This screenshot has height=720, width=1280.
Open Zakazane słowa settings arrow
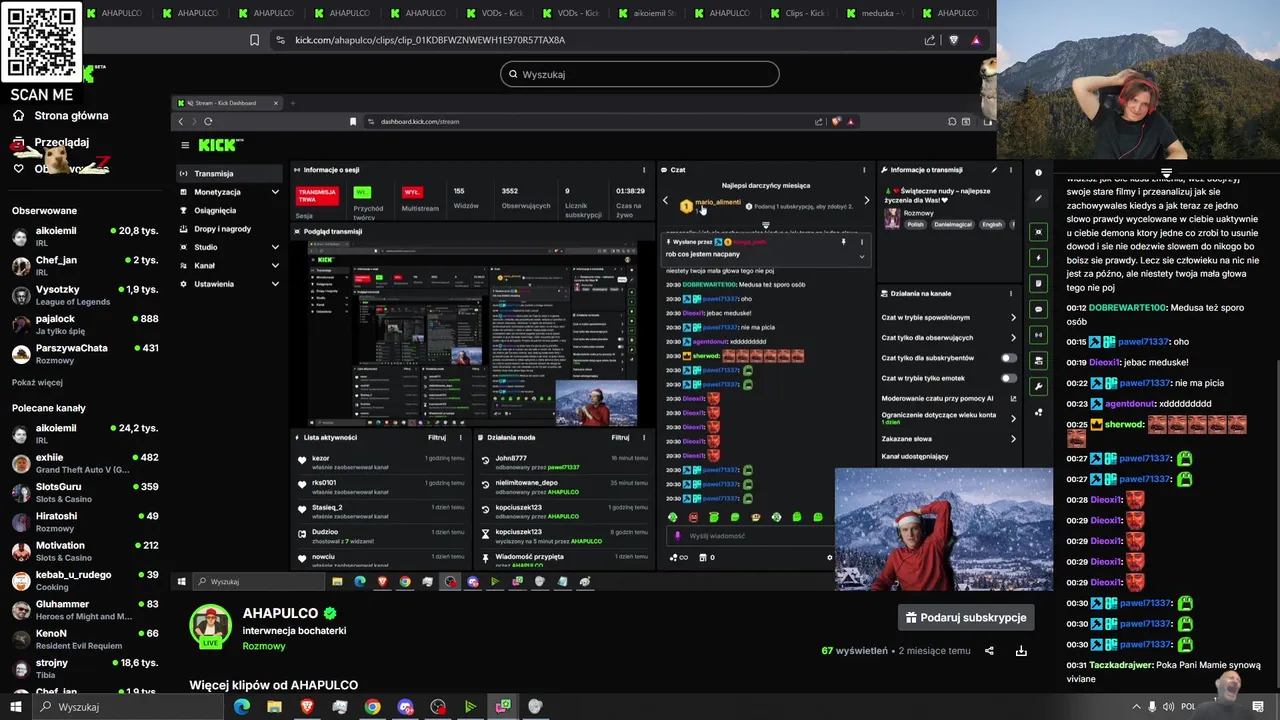[x=1013, y=439]
